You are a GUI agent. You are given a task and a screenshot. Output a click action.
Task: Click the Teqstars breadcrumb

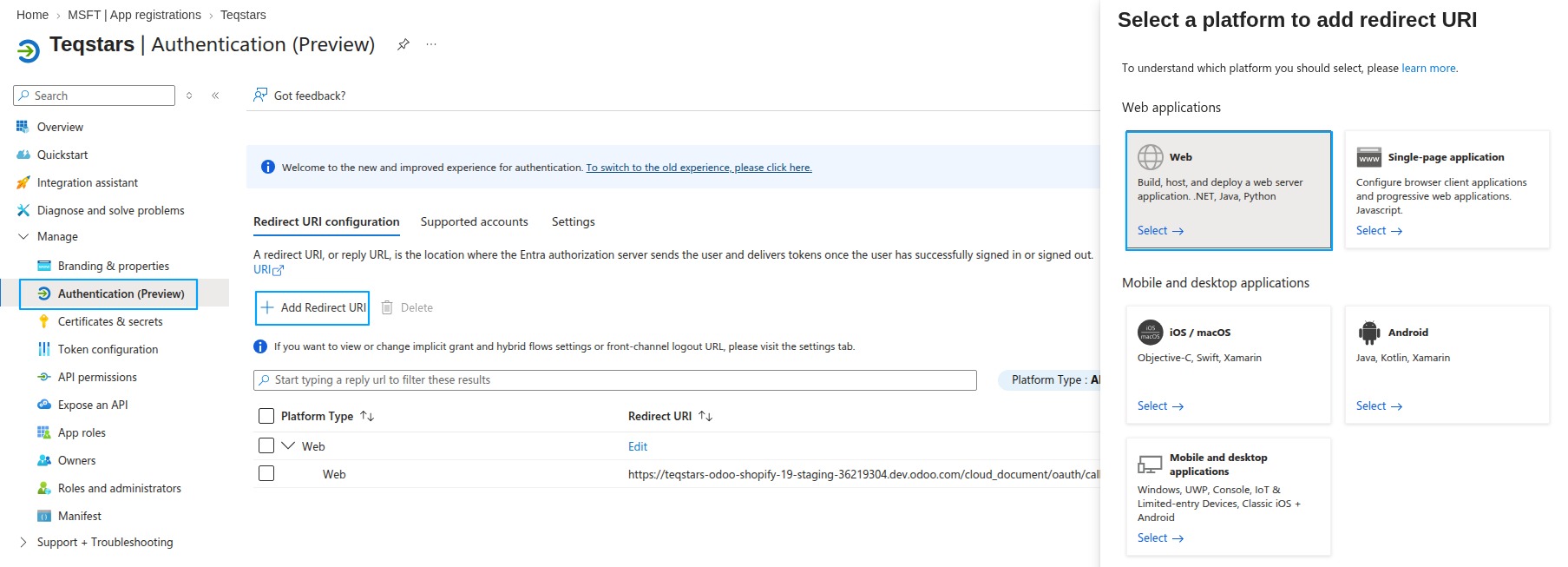(243, 15)
